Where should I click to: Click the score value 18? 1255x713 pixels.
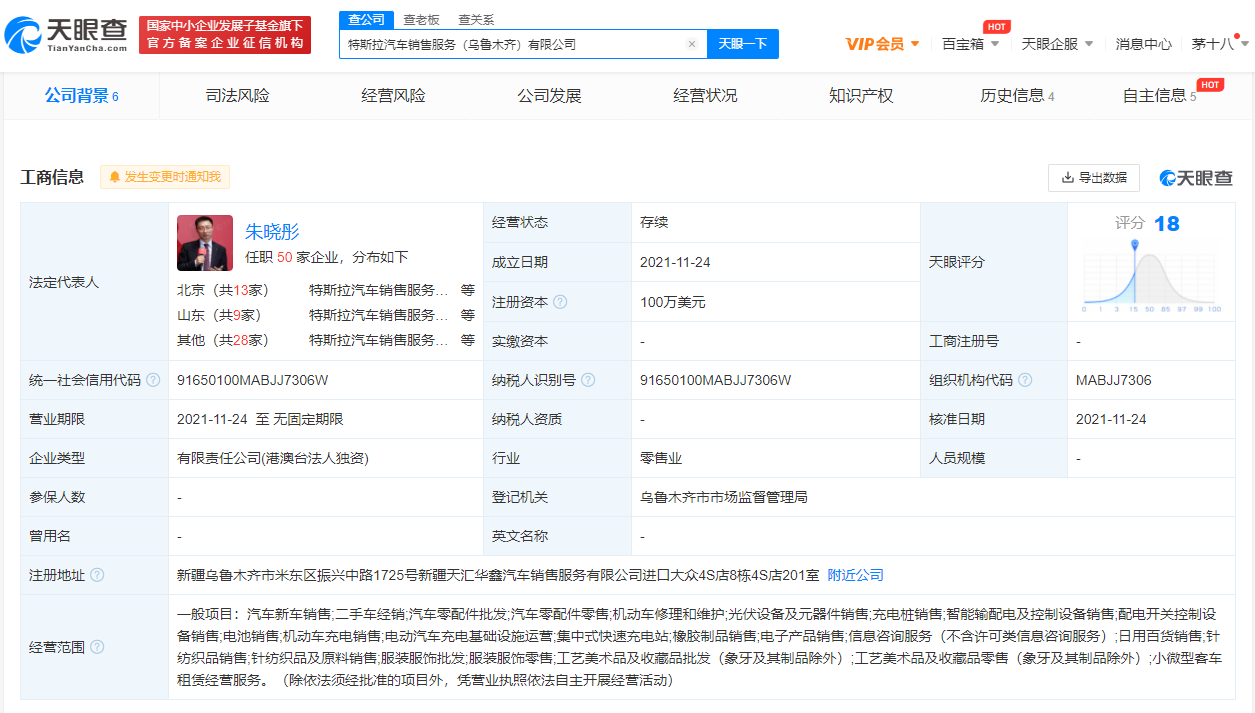coord(1167,223)
